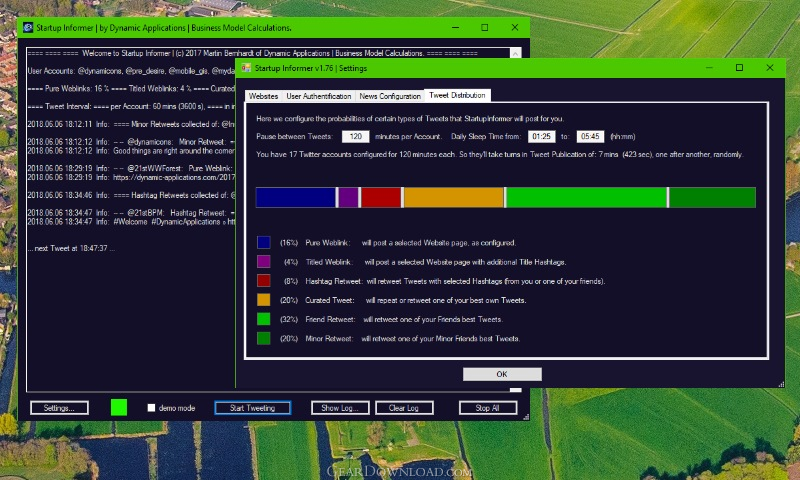This screenshot has width=800, height=480.
Task: Switch to User Authentification tab
Action: [x=318, y=96]
